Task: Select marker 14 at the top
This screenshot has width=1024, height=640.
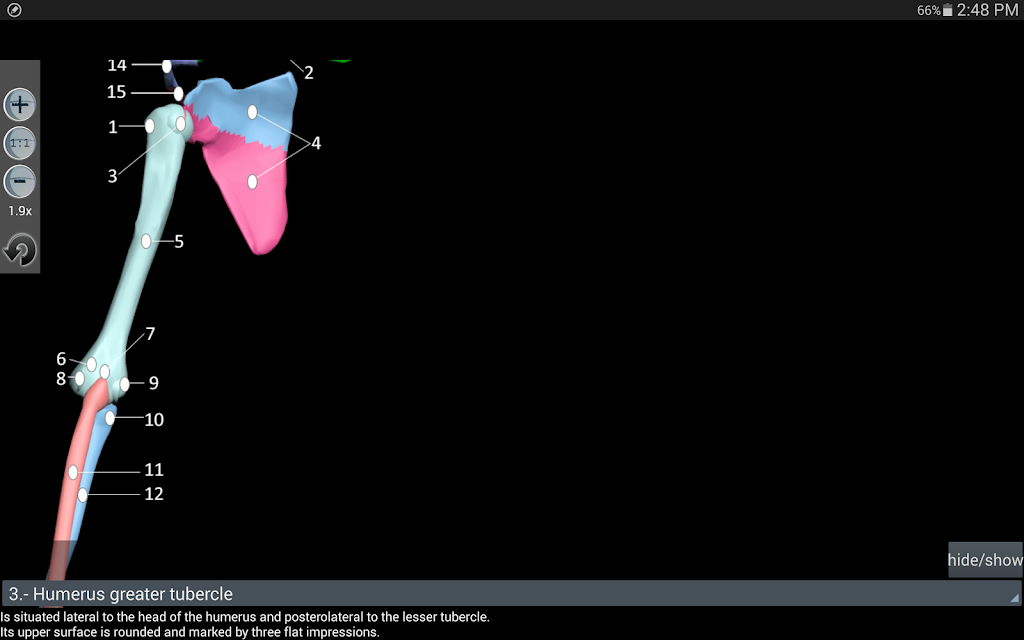Action: [167, 66]
